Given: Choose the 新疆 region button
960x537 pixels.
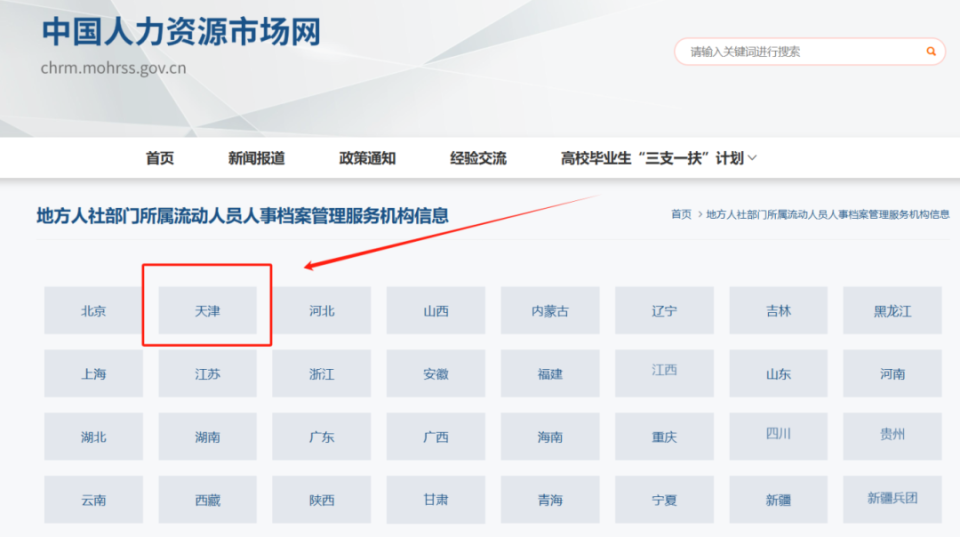Looking at the screenshot, I should tap(778, 500).
